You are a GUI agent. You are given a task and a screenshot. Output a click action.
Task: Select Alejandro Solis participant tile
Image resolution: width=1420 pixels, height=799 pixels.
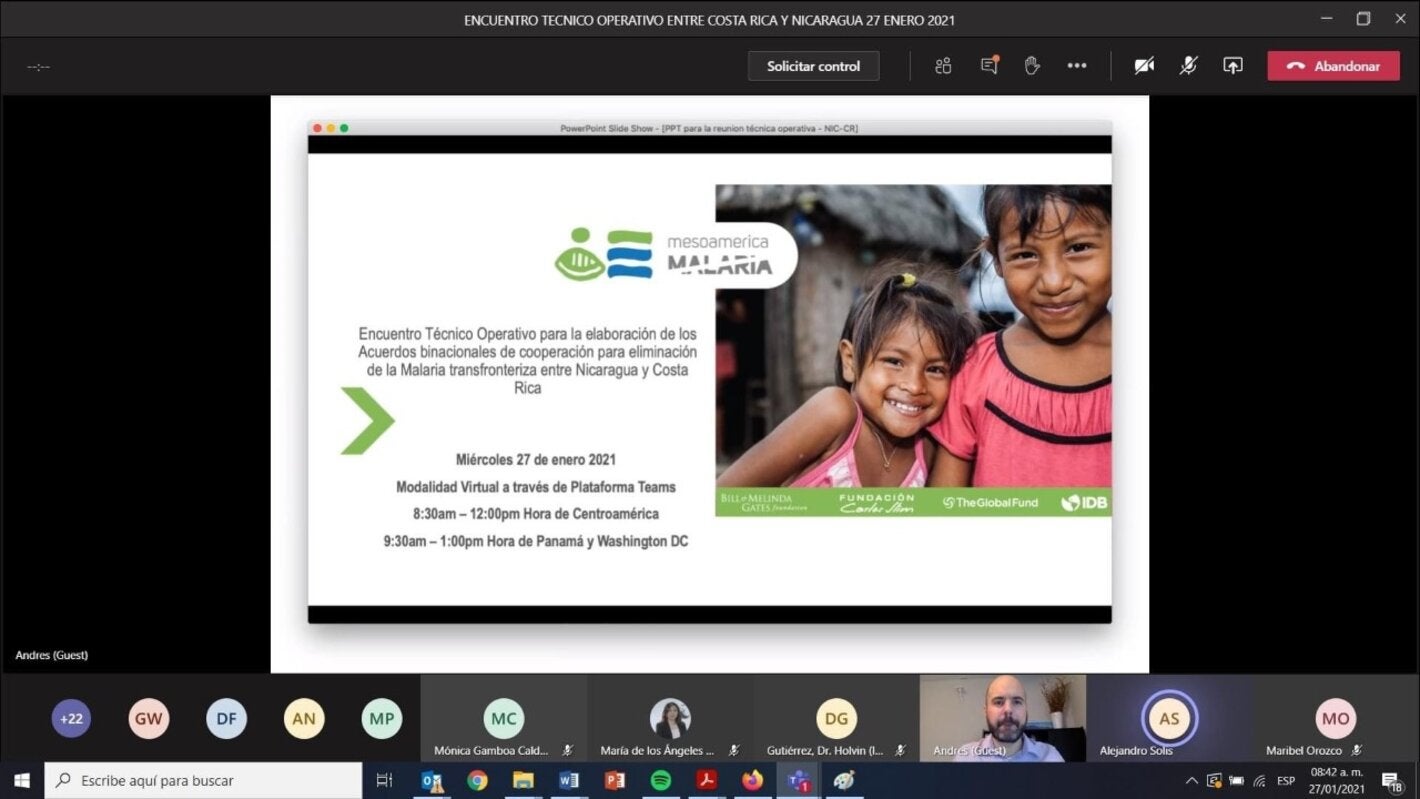tap(1169, 720)
